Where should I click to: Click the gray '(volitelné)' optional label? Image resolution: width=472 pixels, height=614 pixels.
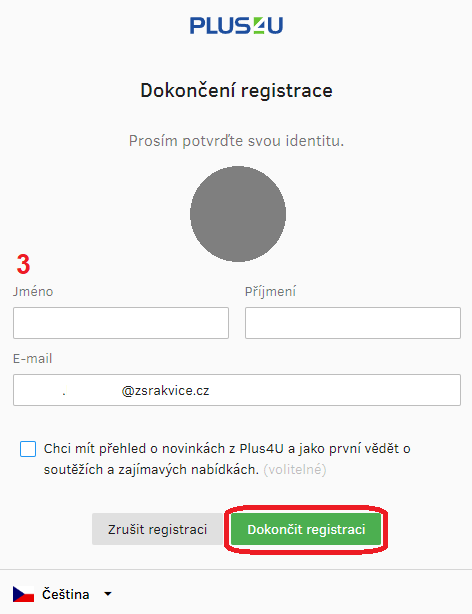click(x=295, y=469)
